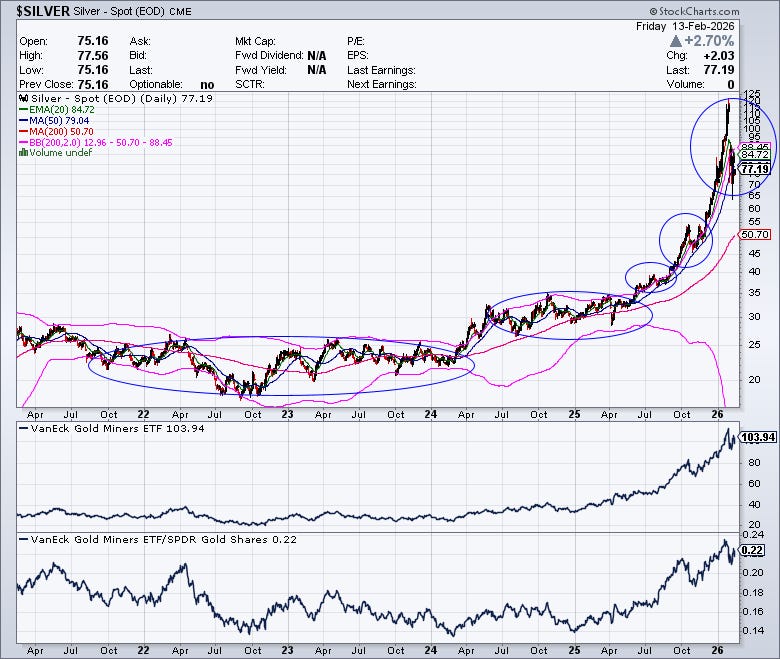Click the volume bars icon in legend

click(x=23, y=153)
